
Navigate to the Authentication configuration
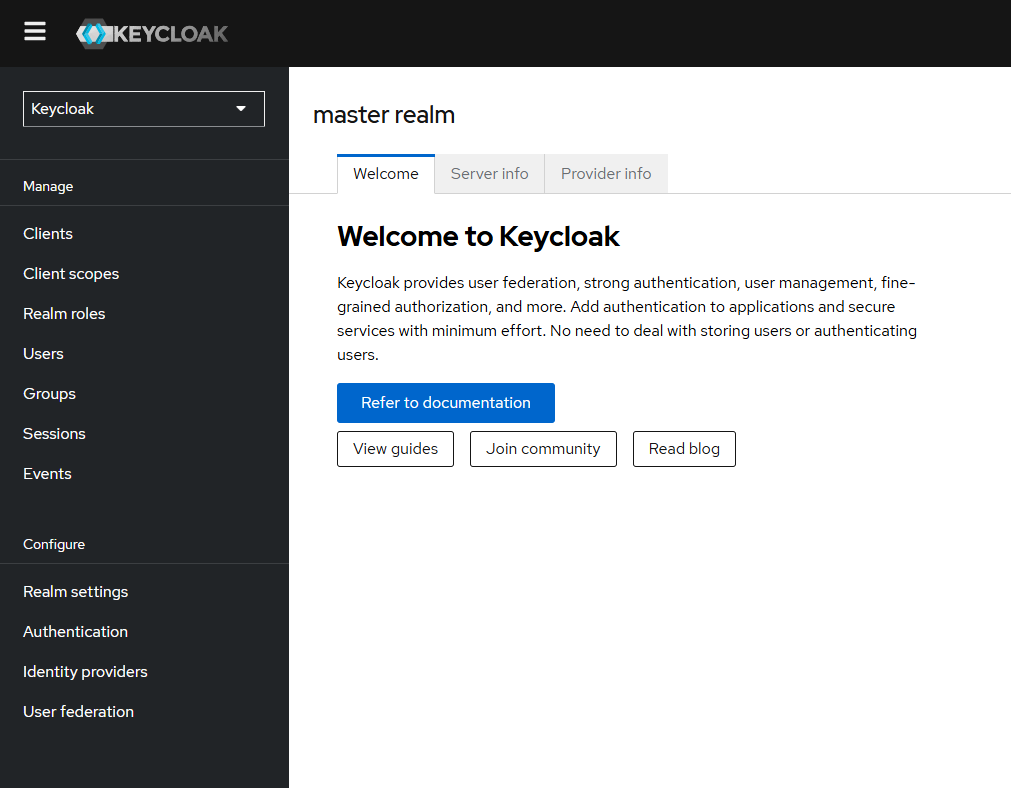coord(75,631)
